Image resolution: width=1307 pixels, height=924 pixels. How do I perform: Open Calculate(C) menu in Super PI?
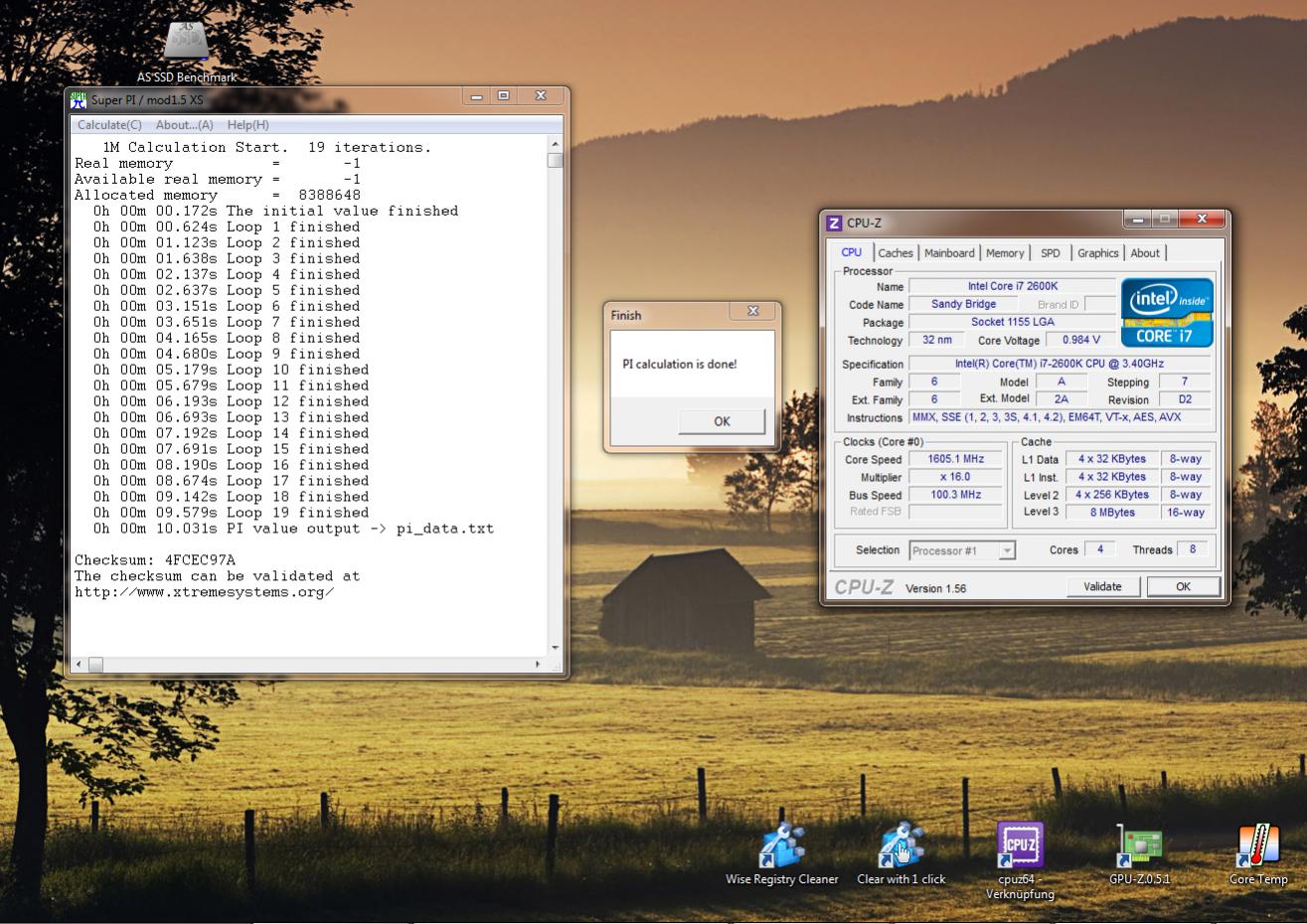(x=109, y=125)
